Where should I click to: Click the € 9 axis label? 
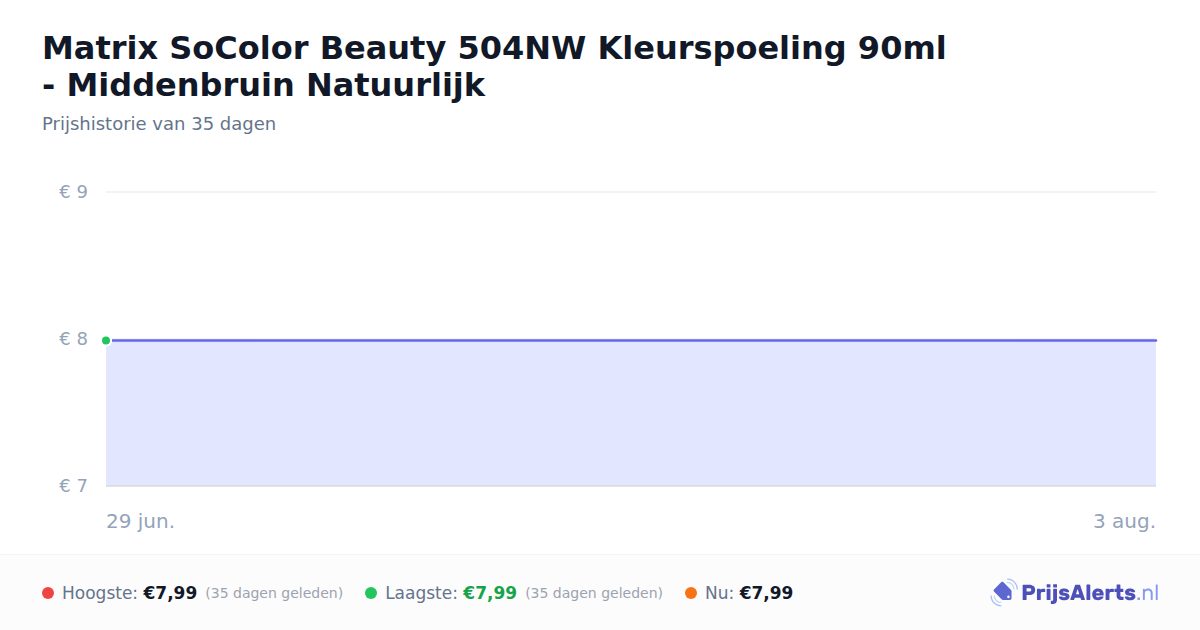pyautogui.click(x=73, y=192)
